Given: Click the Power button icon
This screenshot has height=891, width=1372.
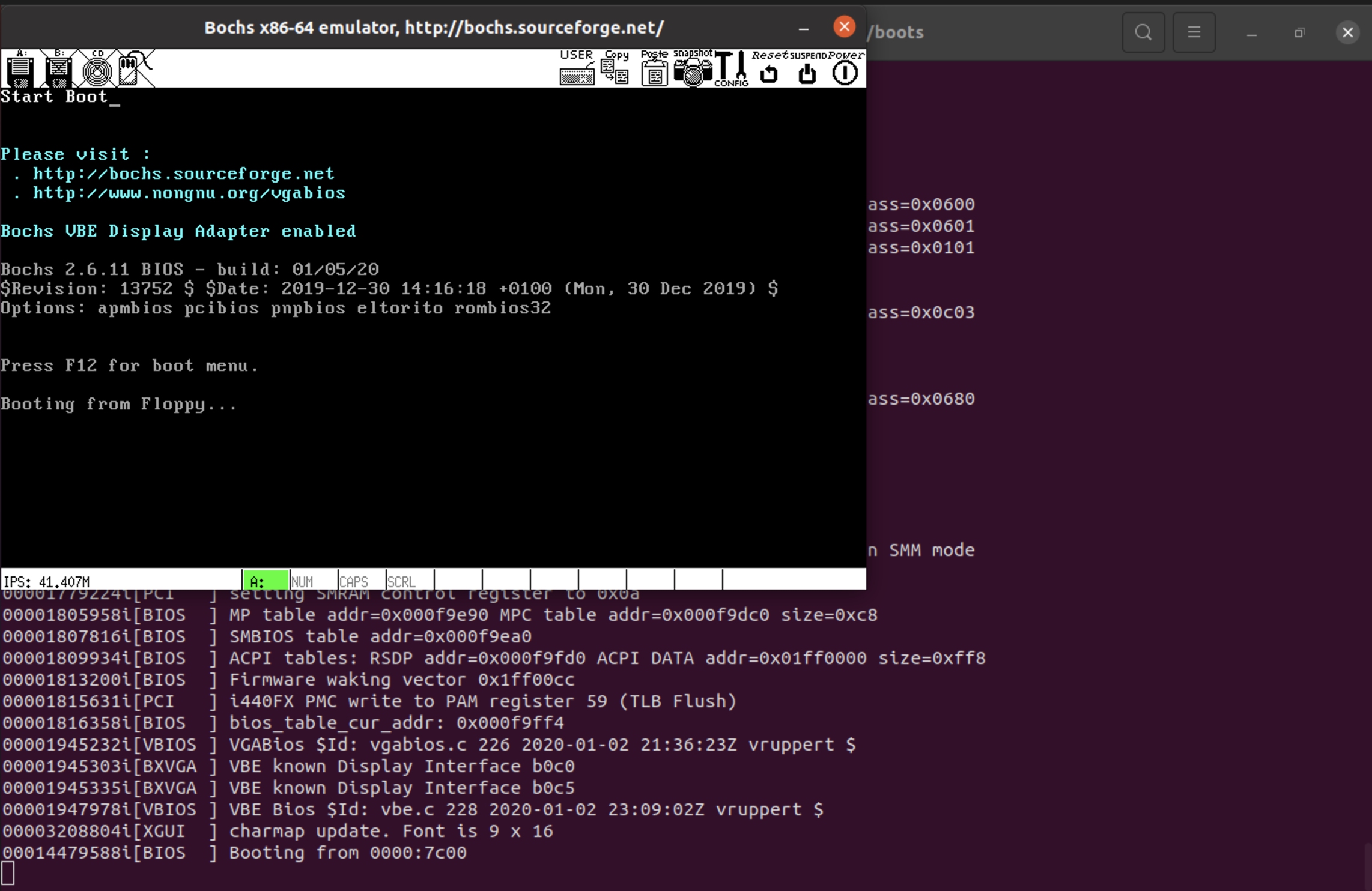Looking at the screenshot, I should [845, 68].
